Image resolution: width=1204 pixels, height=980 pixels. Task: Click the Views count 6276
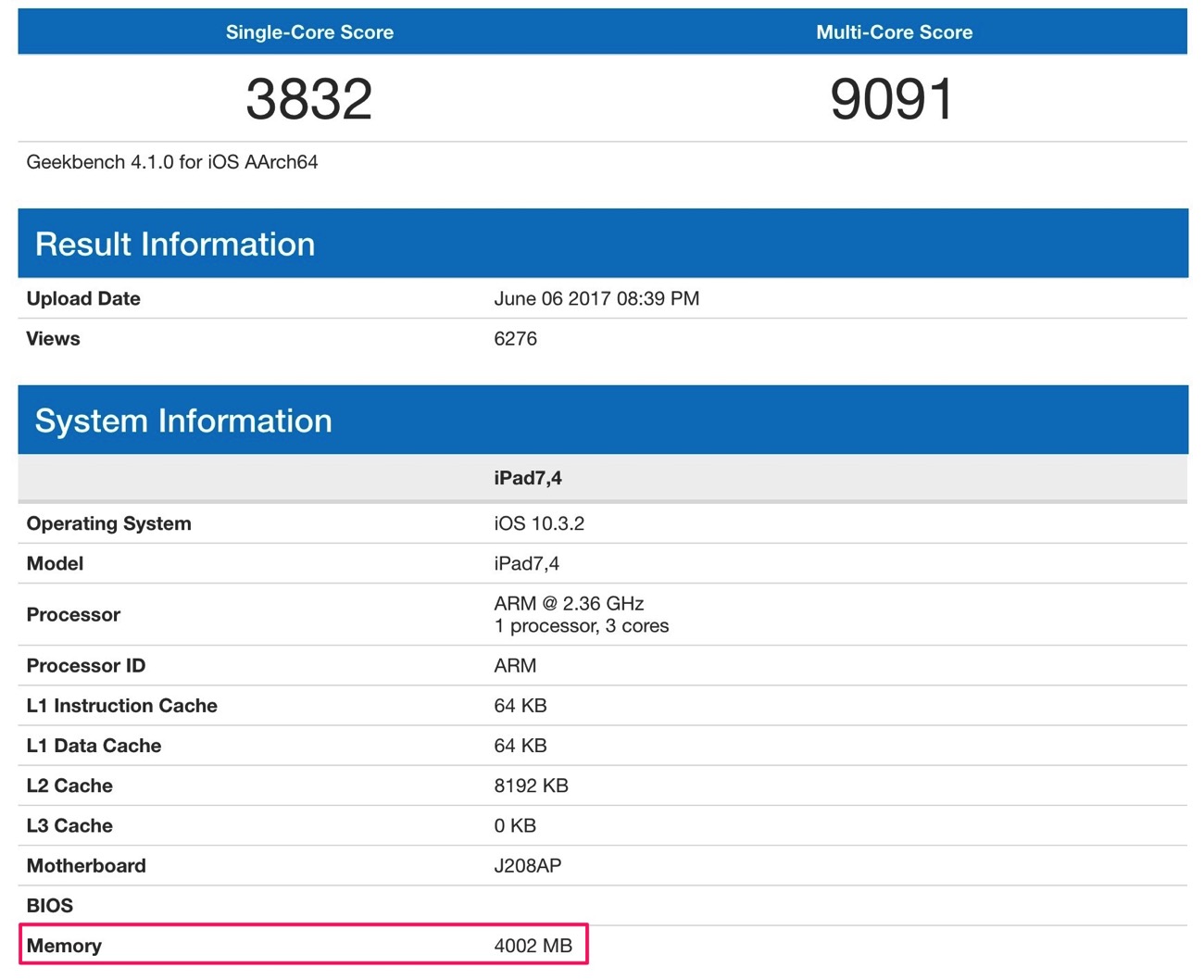[515, 338]
